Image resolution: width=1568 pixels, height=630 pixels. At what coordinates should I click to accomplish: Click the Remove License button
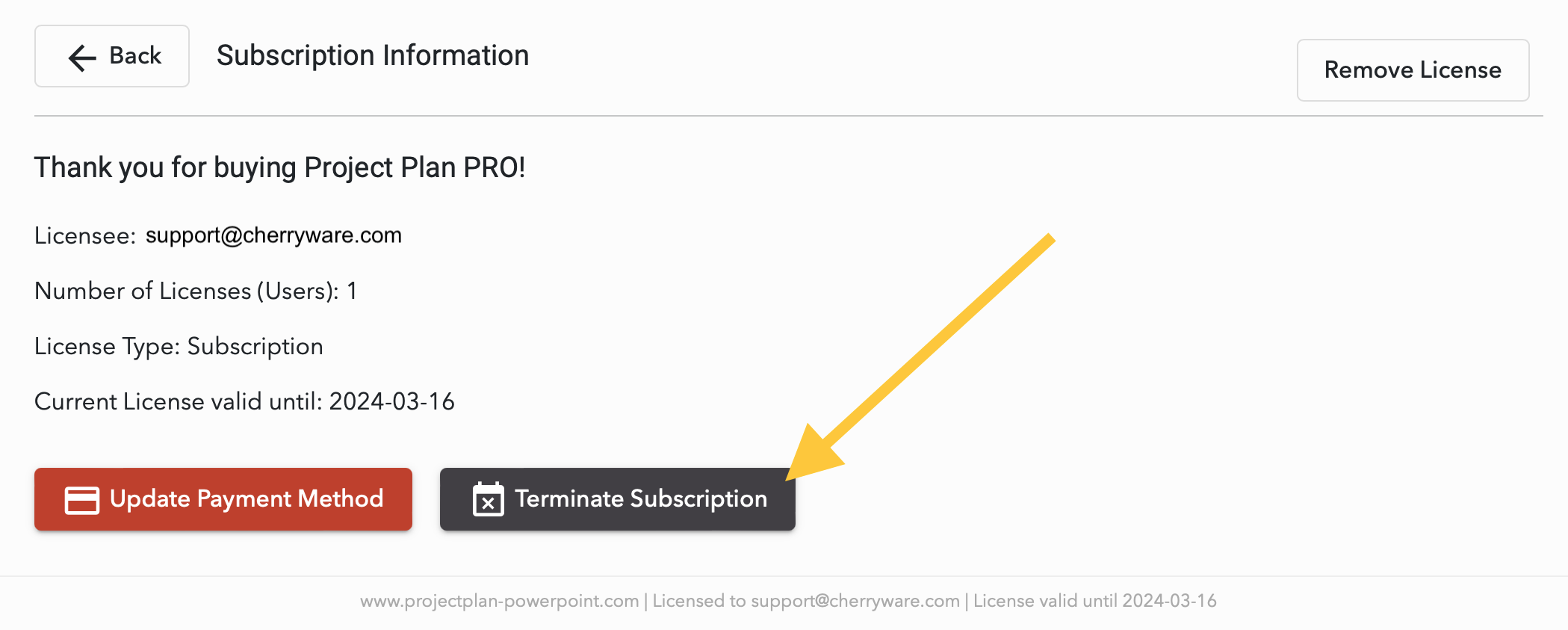coord(1412,70)
